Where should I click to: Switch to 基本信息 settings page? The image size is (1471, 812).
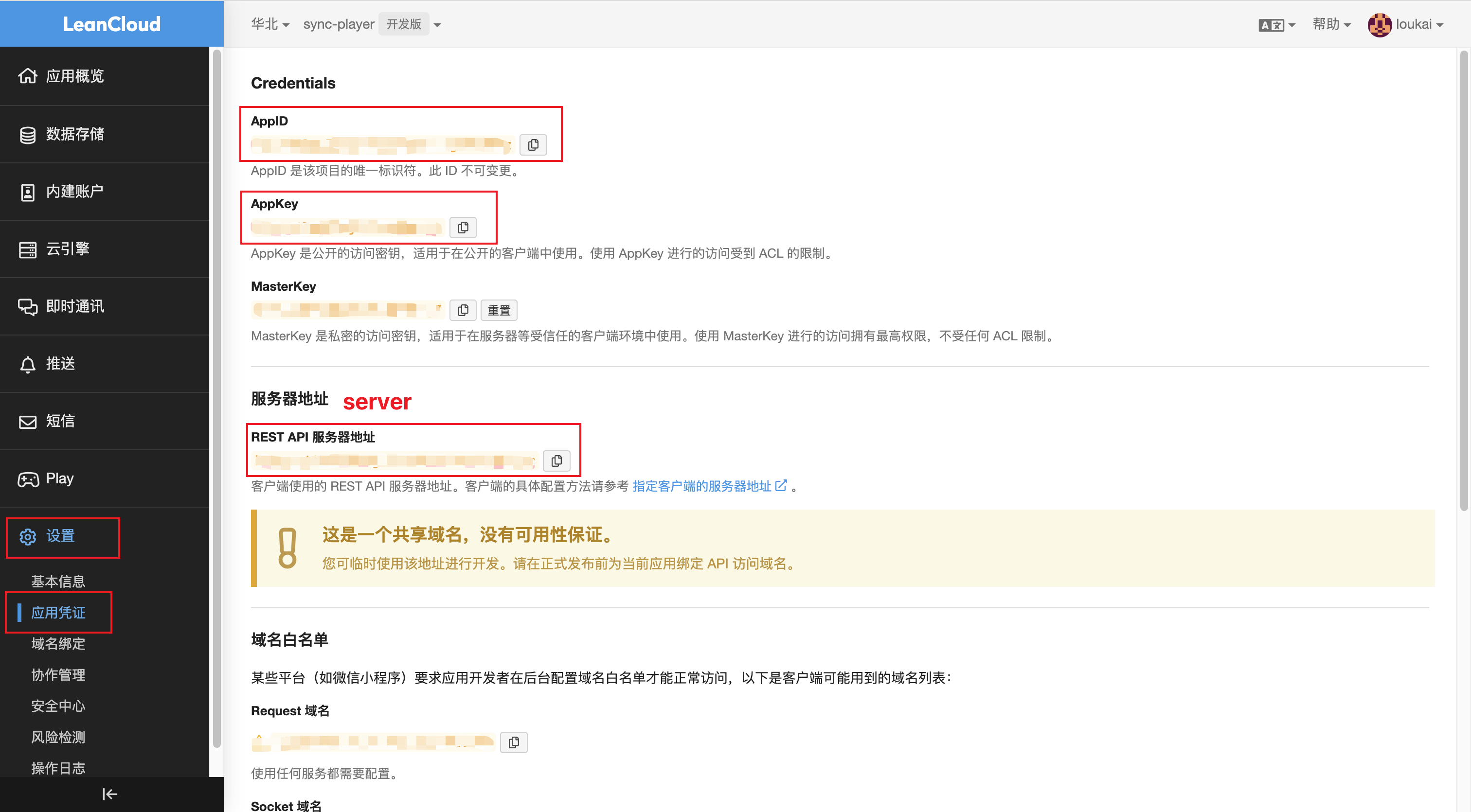coord(58,581)
